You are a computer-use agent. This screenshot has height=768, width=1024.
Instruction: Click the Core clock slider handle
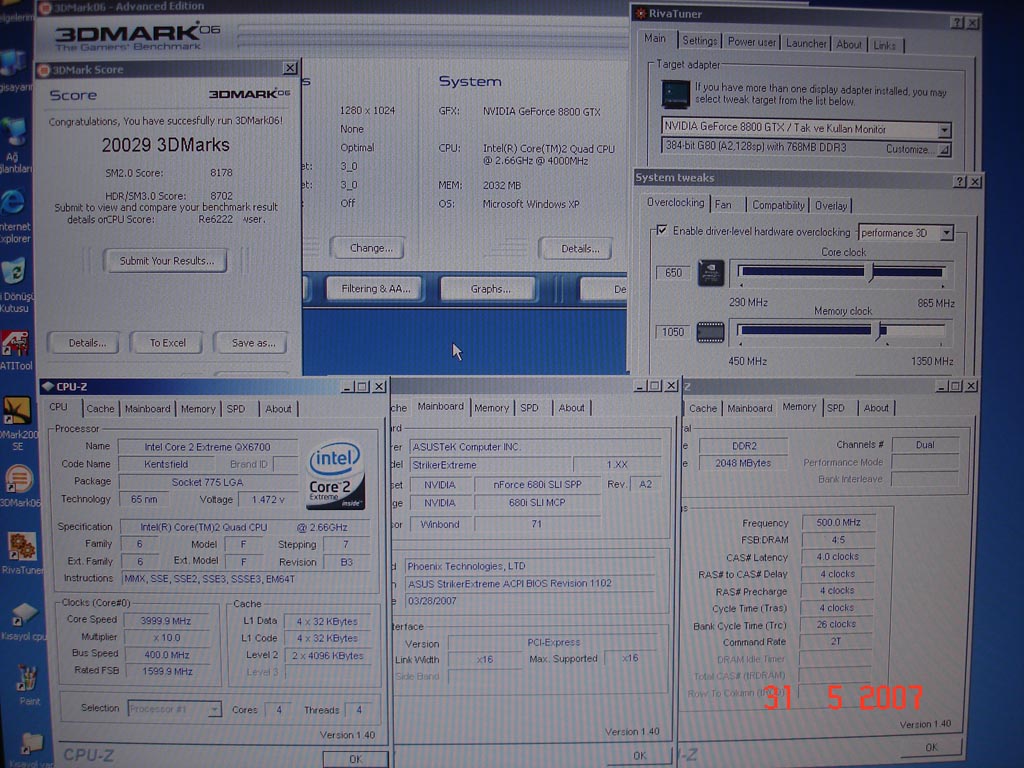coord(871,272)
